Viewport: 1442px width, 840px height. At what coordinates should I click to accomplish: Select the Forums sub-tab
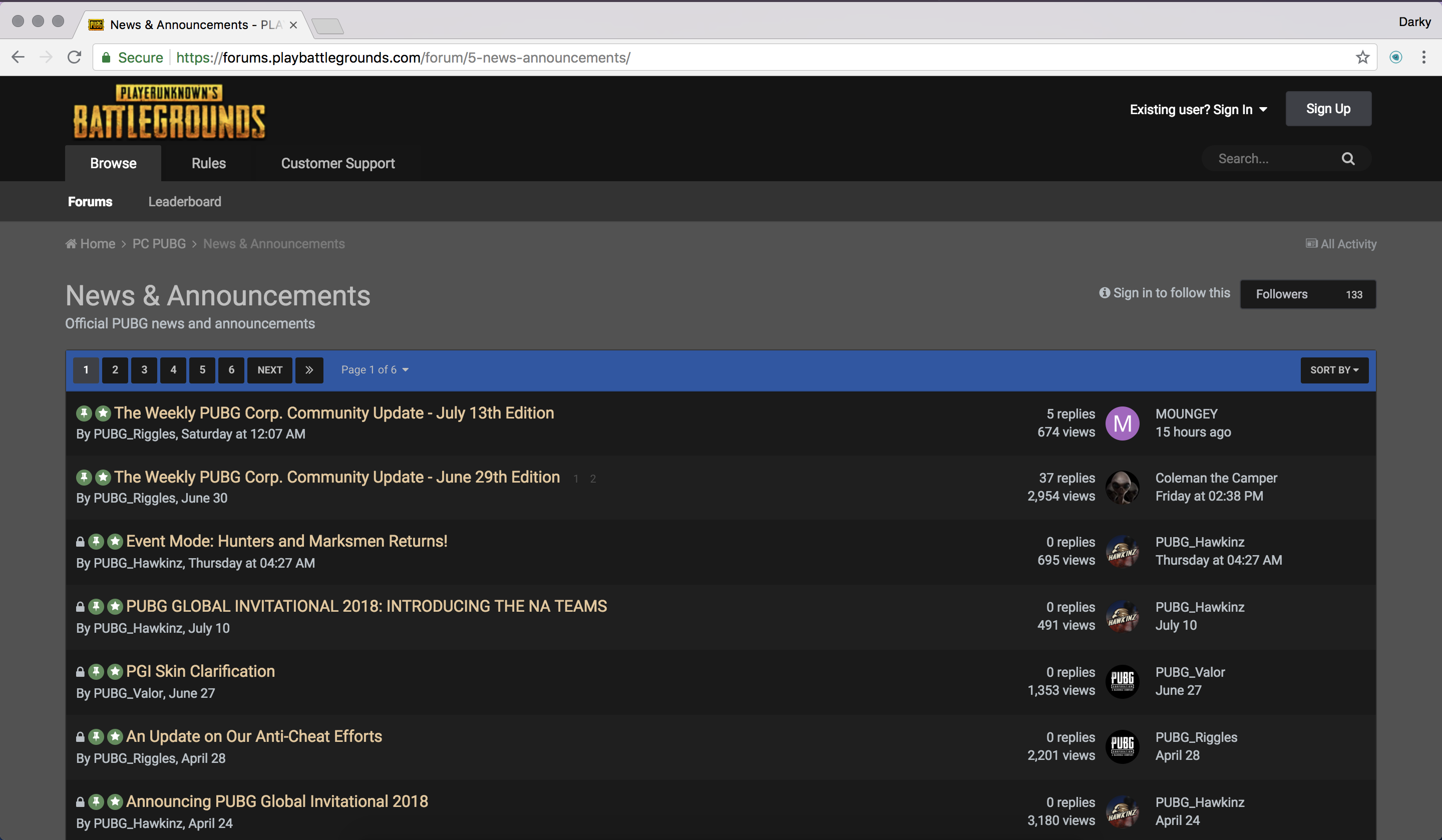coord(90,201)
